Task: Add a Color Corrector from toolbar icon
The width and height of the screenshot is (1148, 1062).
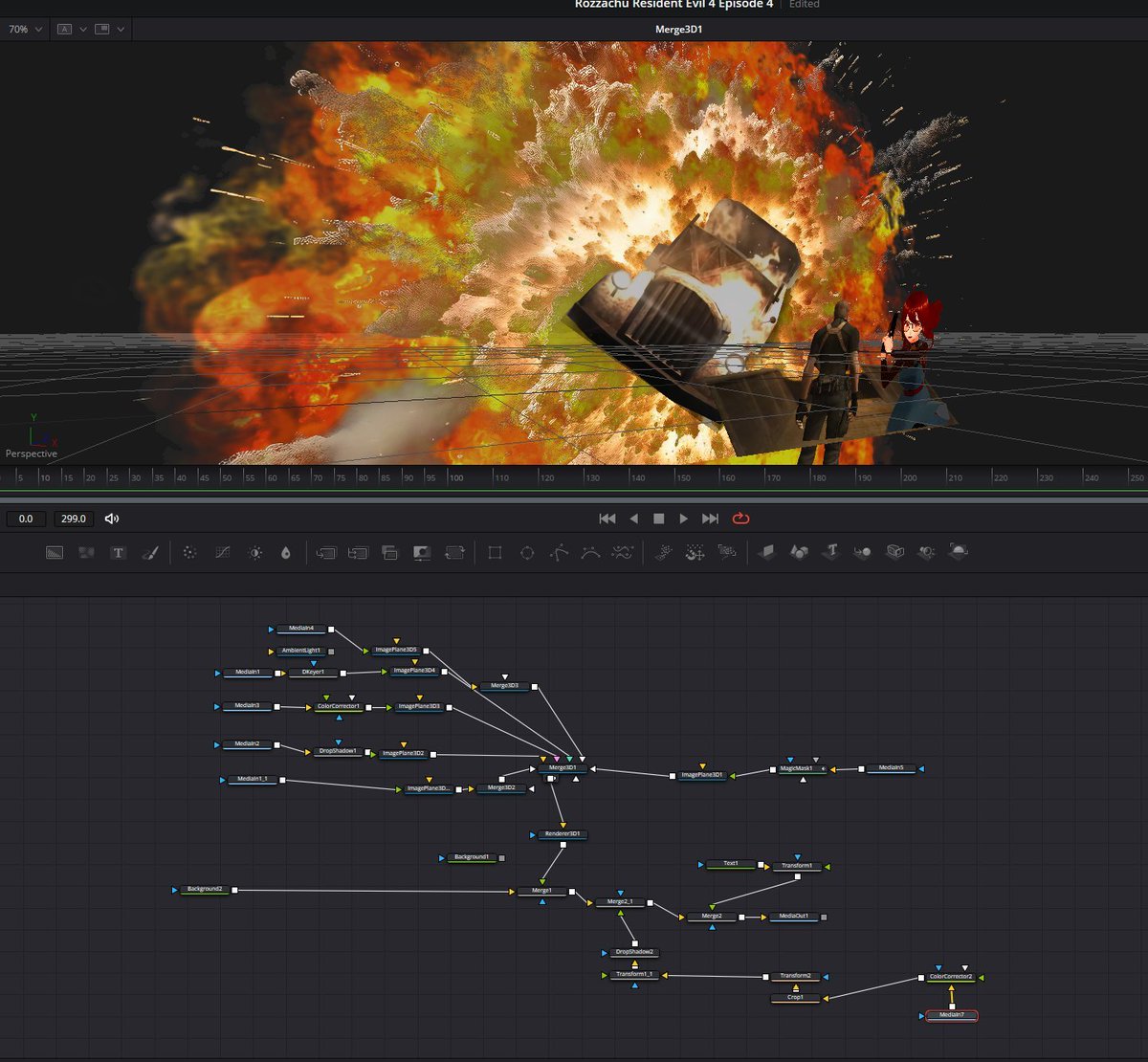Action: [x=189, y=553]
